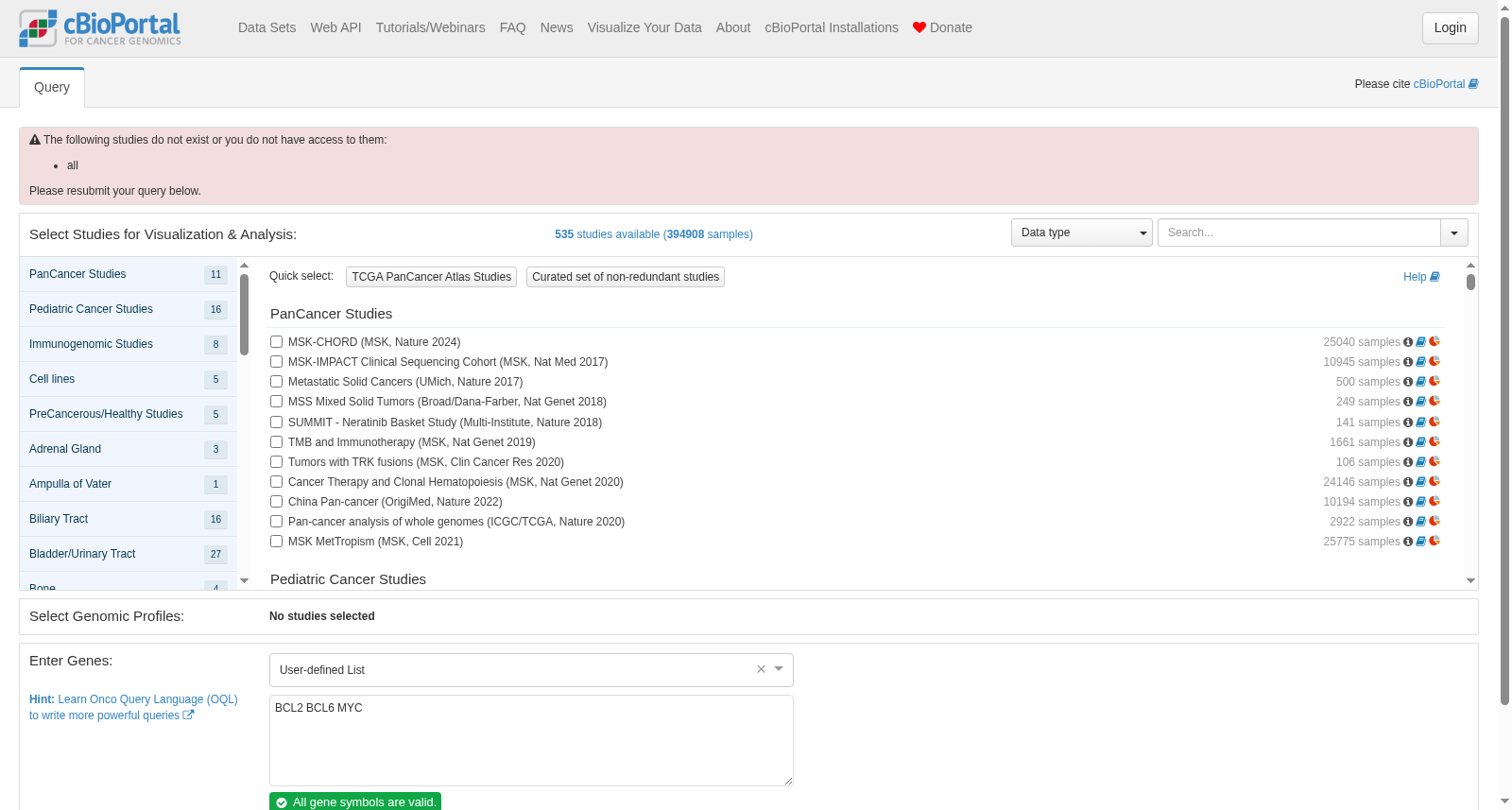View info icon for MSK-IMPACT Clinical Sequencing Cohort
Screen dimensions: 1512x810
(x=1408, y=362)
